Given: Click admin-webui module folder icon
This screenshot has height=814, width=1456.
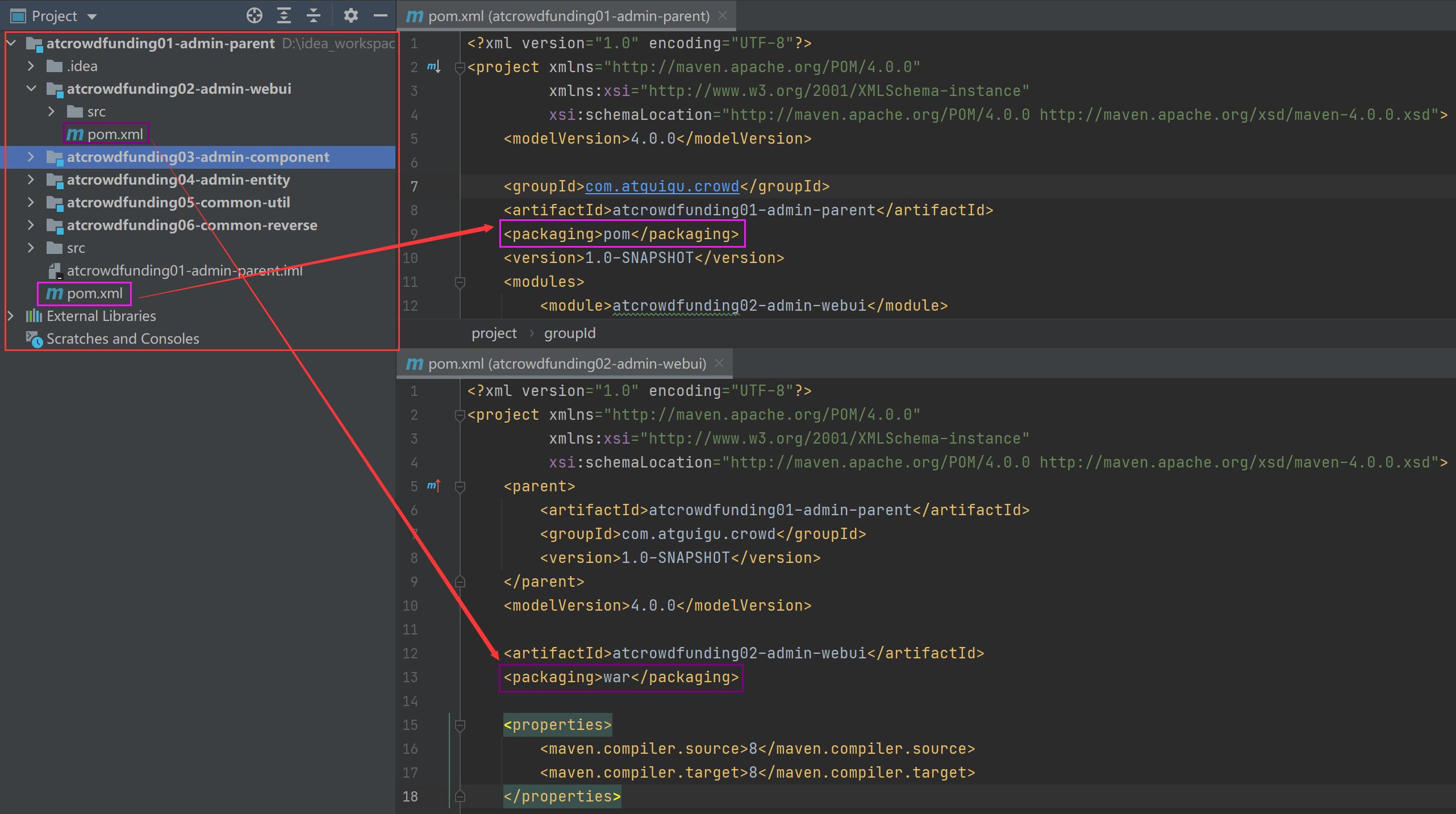Looking at the screenshot, I should [55, 90].
